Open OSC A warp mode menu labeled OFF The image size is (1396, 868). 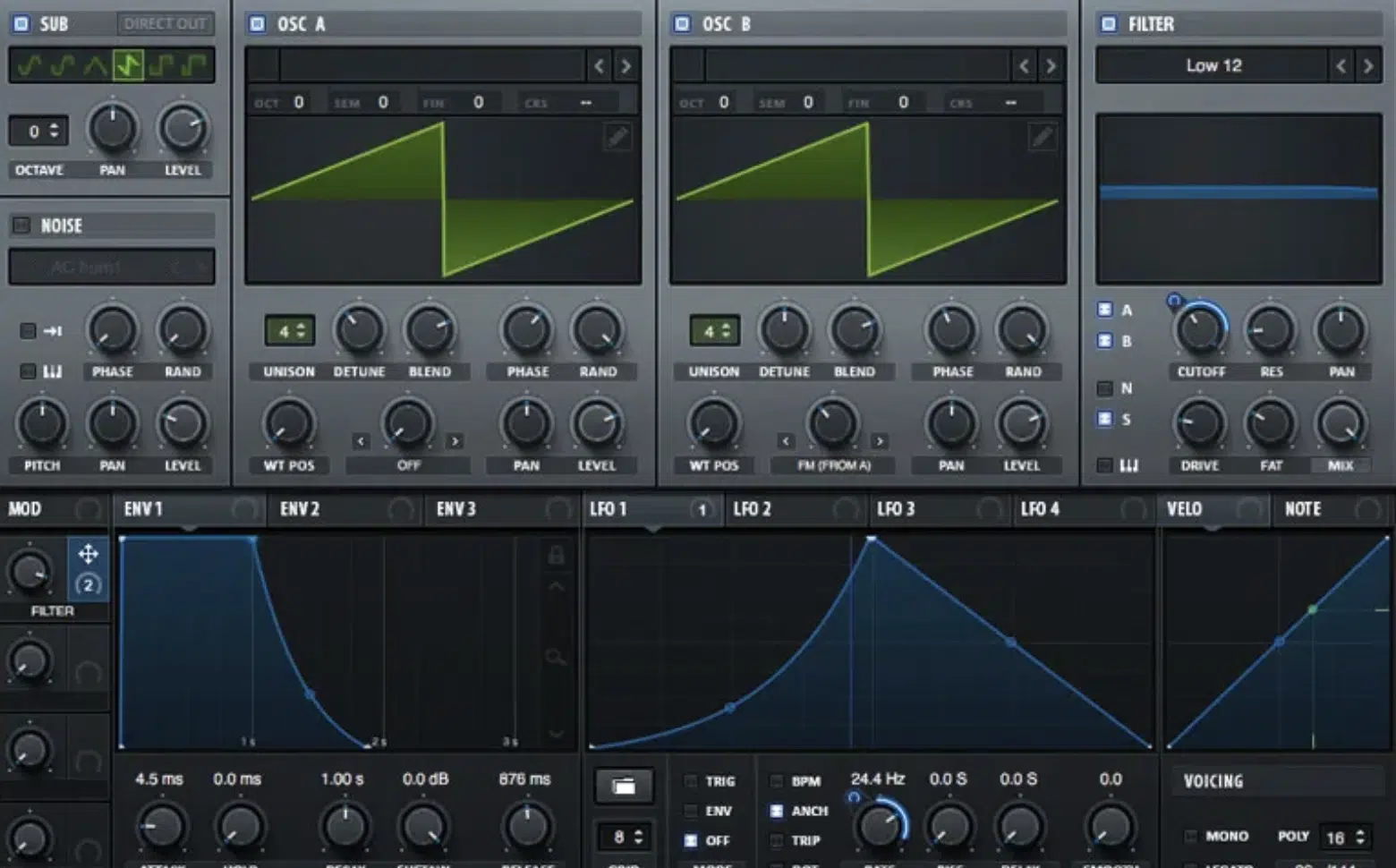408,465
